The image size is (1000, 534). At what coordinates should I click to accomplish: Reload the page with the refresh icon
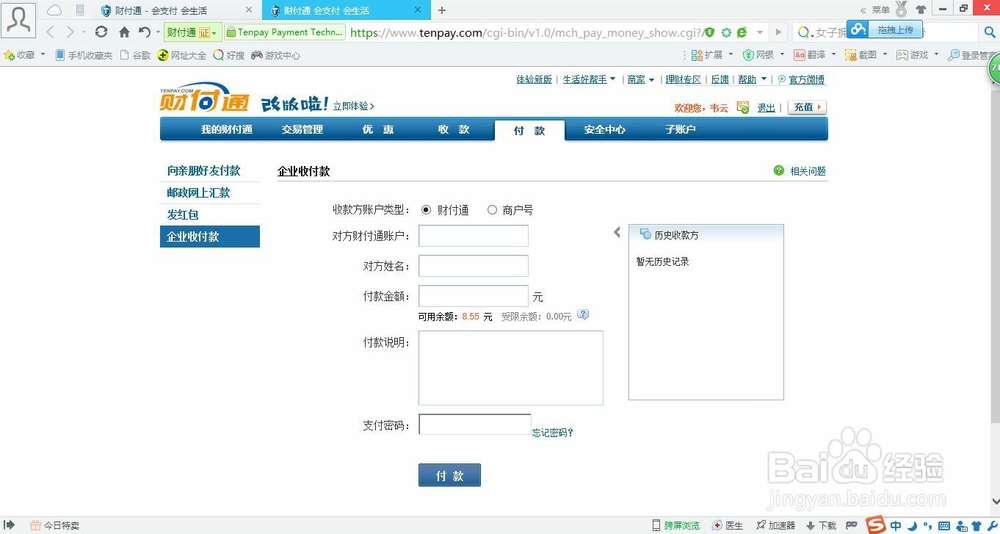click(101, 32)
